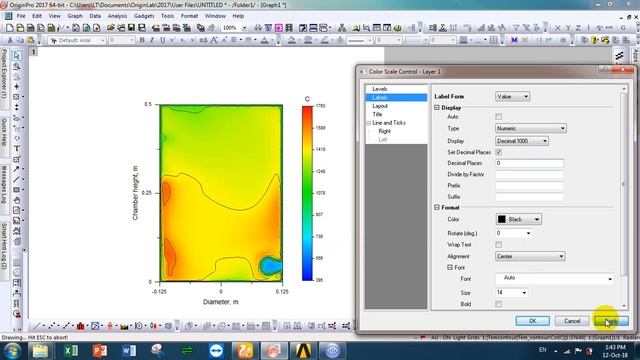Open PowerPoint from the Windows taskbar
The height and width of the screenshot is (360, 640).
100,350
